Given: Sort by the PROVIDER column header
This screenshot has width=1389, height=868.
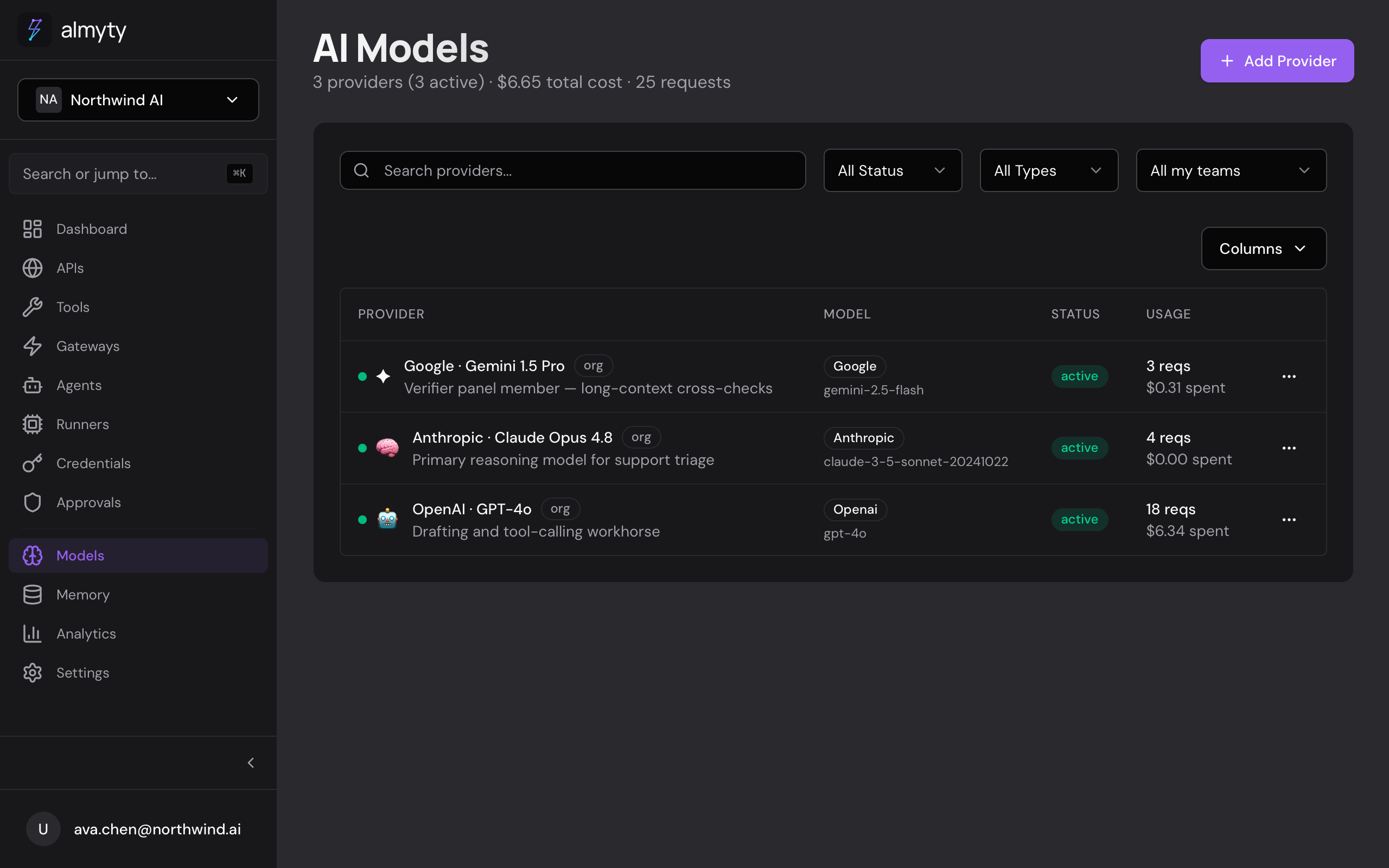Looking at the screenshot, I should point(391,314).
